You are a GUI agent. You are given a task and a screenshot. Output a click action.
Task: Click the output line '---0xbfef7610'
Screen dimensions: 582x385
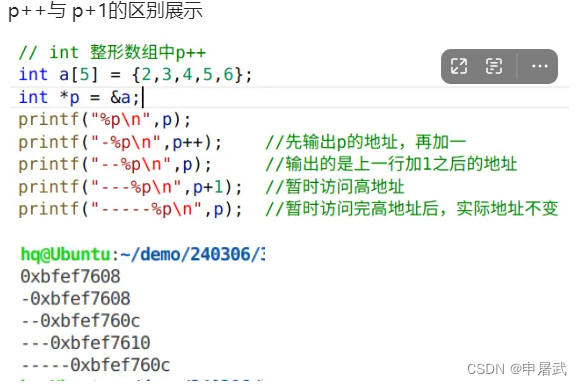86,343
